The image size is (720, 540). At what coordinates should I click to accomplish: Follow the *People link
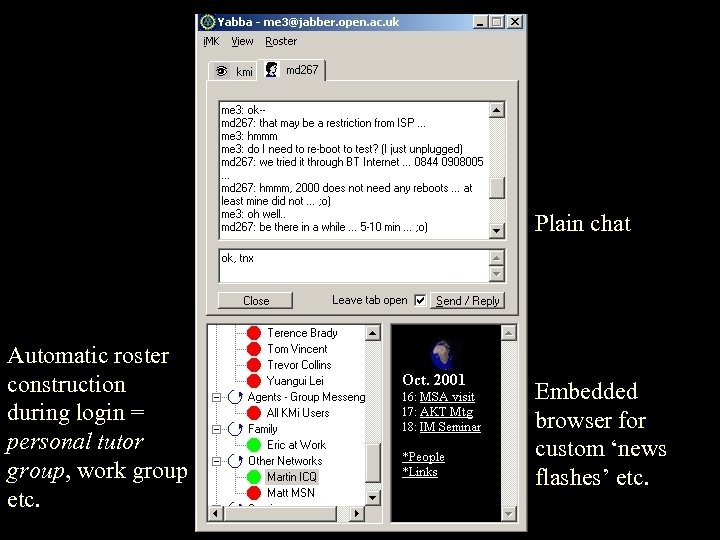pos(423,457)
